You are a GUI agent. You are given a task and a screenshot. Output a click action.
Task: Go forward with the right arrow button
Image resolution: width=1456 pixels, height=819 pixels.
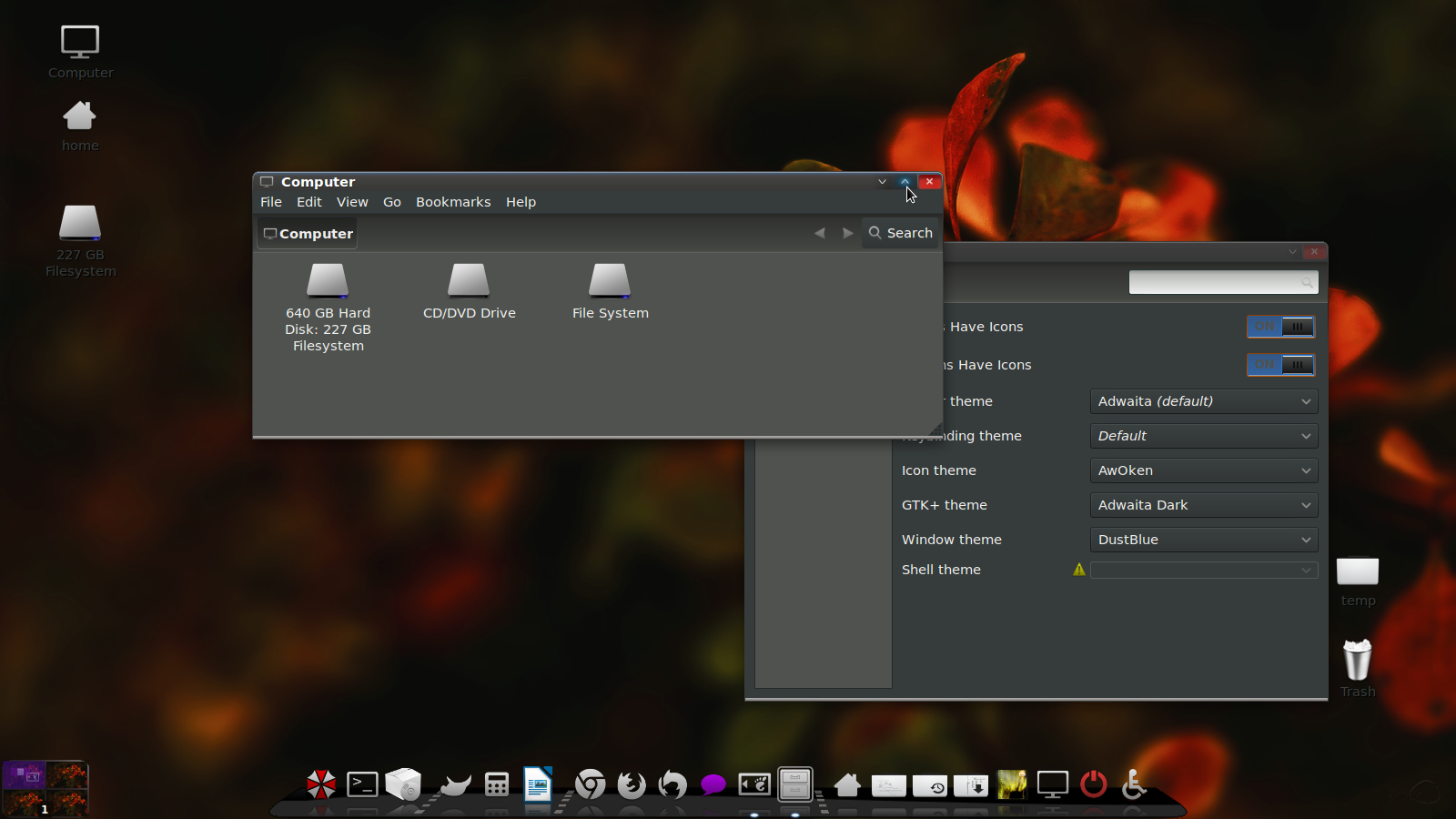click(848, 233)
